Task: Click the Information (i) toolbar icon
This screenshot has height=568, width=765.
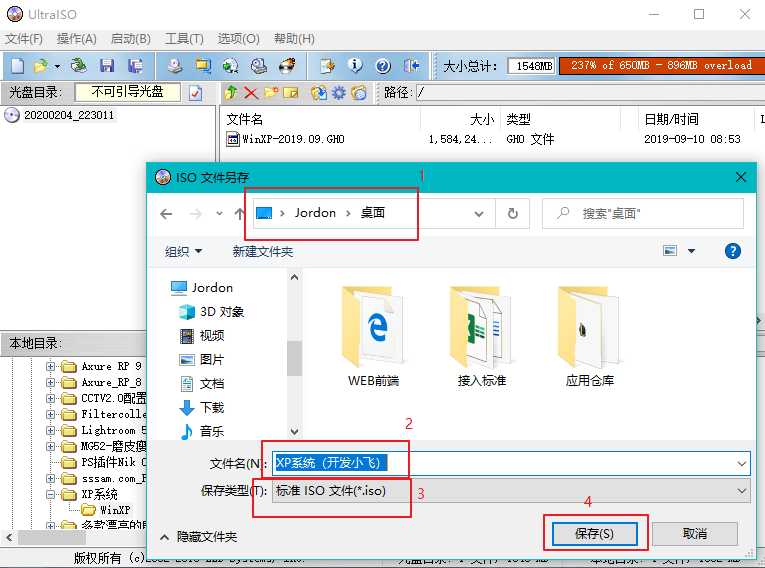Action: click(x=355, y=65)
